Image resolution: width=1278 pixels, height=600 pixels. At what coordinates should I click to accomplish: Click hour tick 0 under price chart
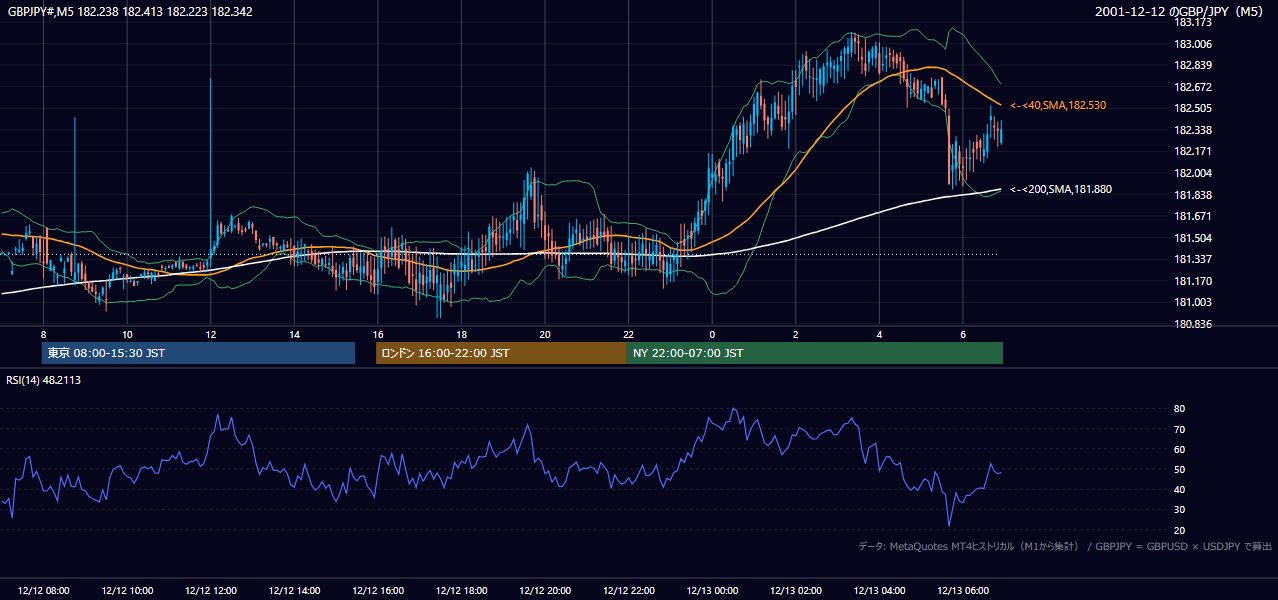pos(713,334)
